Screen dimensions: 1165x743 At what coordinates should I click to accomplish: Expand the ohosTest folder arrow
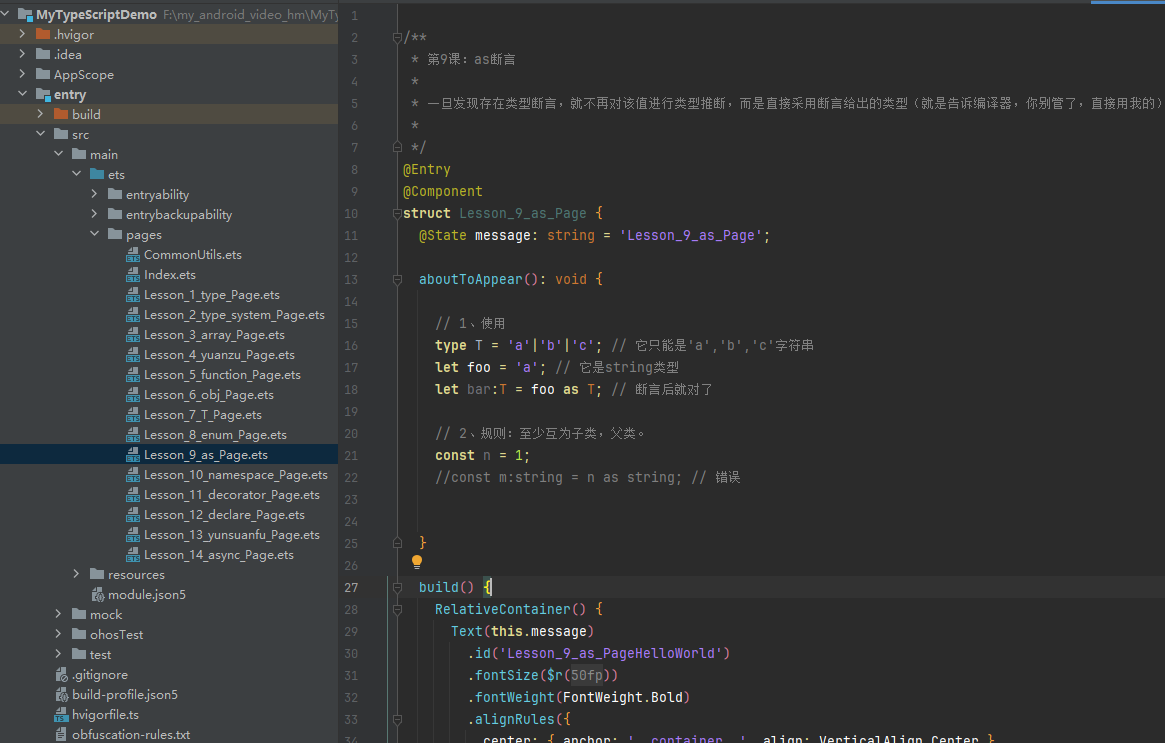[x=59, y=634]
